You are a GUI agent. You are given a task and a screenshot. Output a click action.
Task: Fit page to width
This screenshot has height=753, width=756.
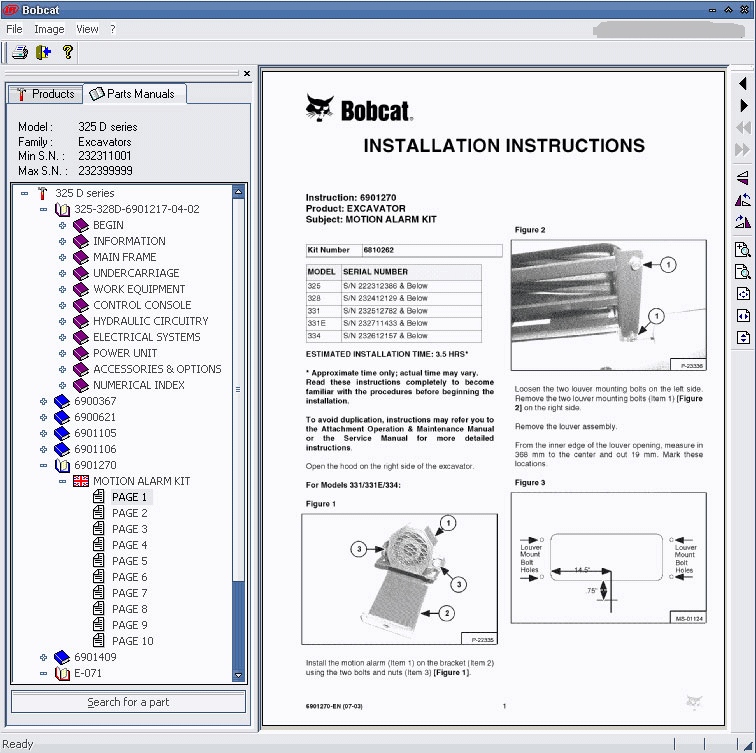743,316
